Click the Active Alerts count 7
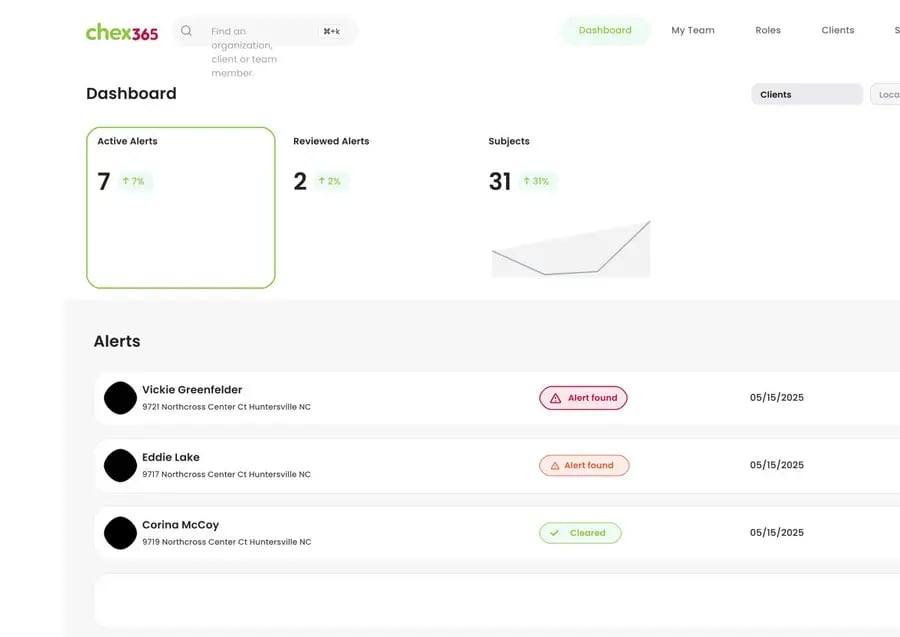 pyautogui.click(x=104, y=181)
